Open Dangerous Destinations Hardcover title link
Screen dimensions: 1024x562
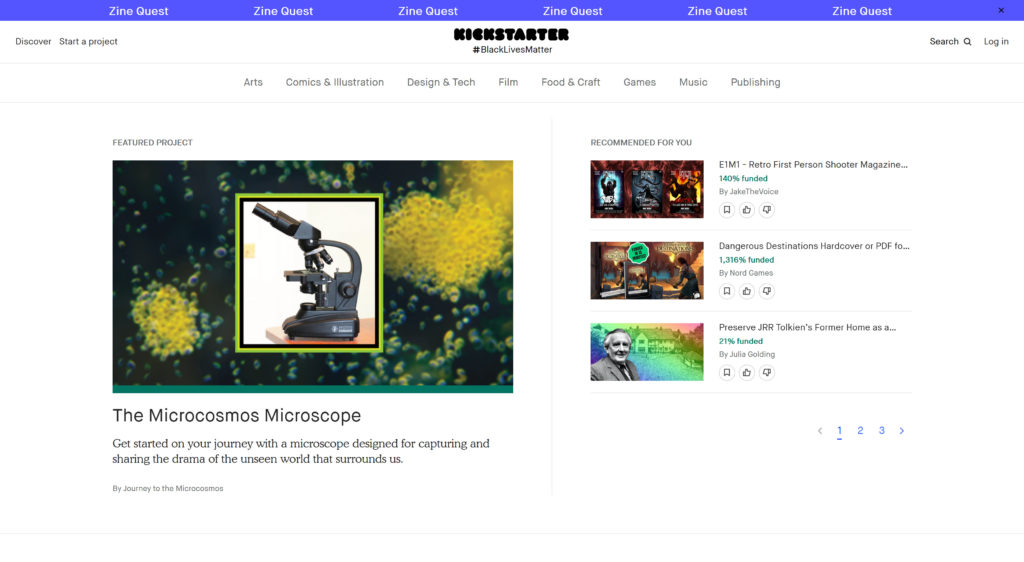click(x=814, y=246)
